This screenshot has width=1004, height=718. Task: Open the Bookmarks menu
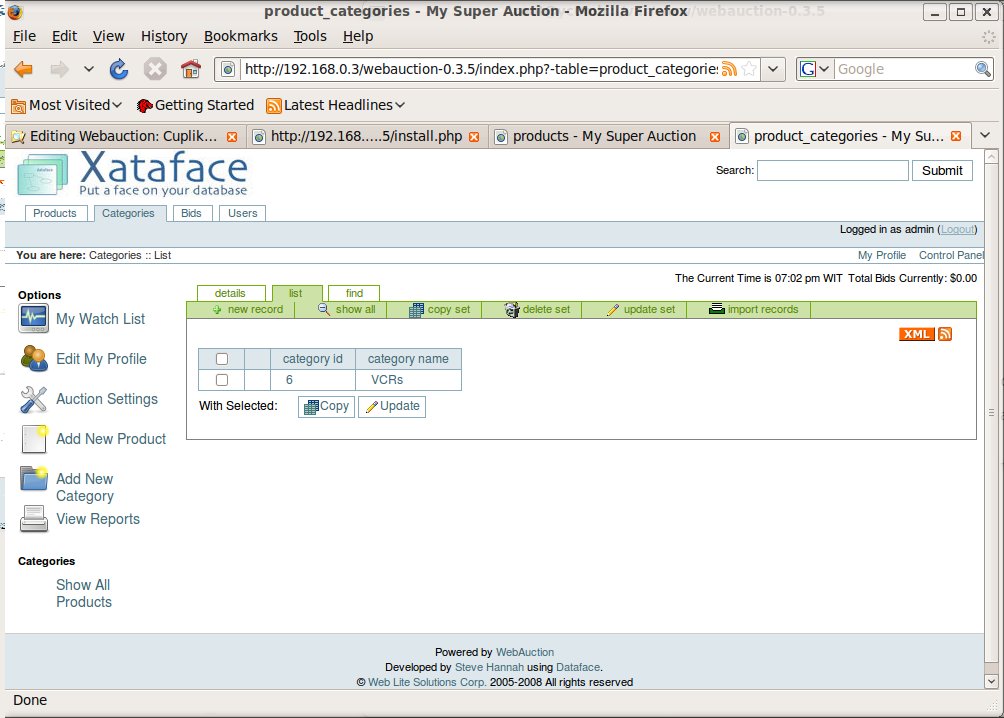point(241,36)
